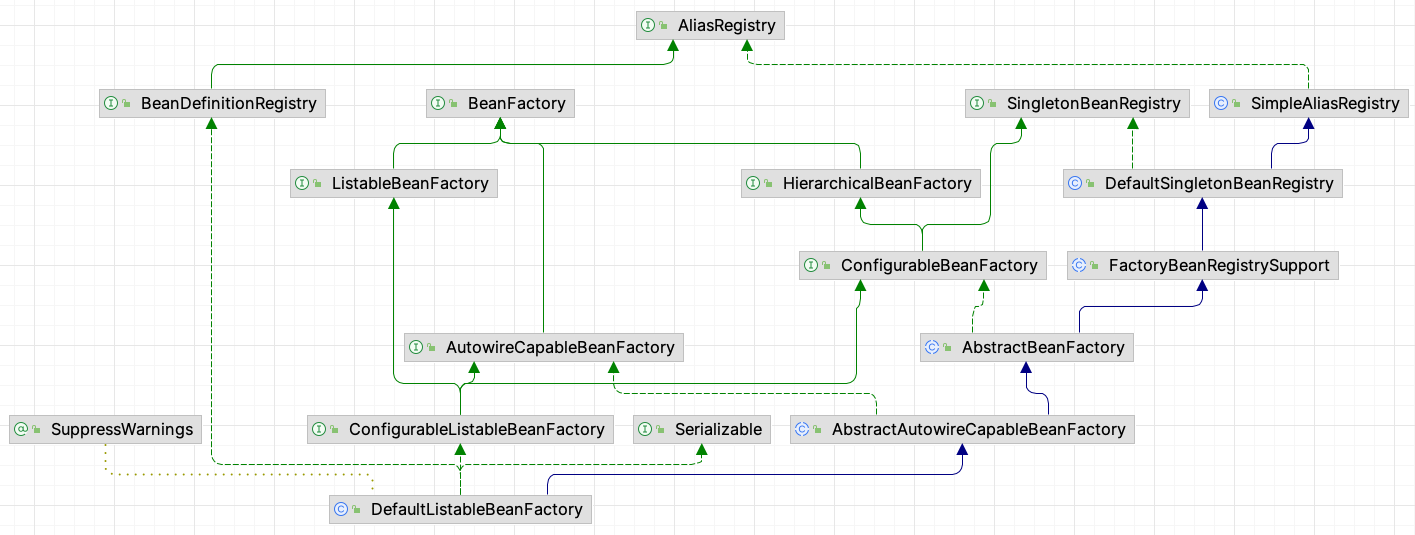
Task: Click the abstract class icon on AbstractBeanFactory
Action: [x=932, y=348]
